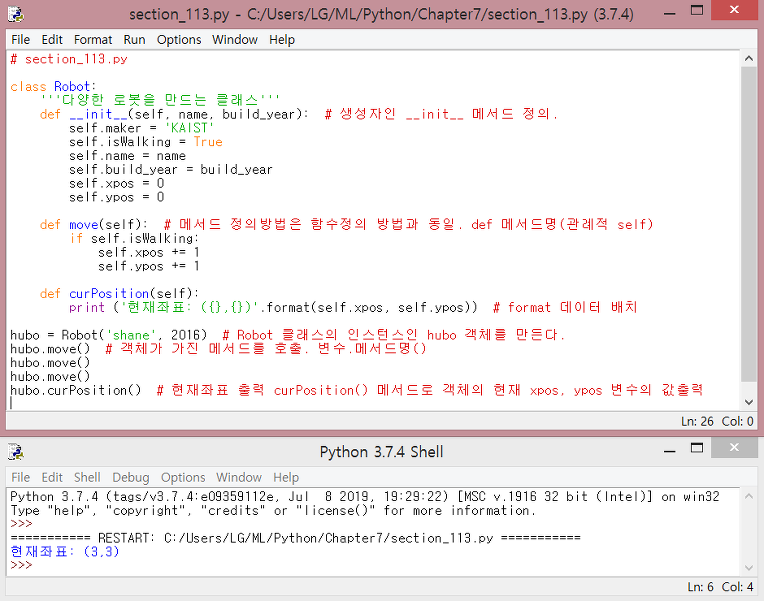Screen dimensions: 764x601
Task: Close the section_113.py editor window
Action: [x=734, y=10]
